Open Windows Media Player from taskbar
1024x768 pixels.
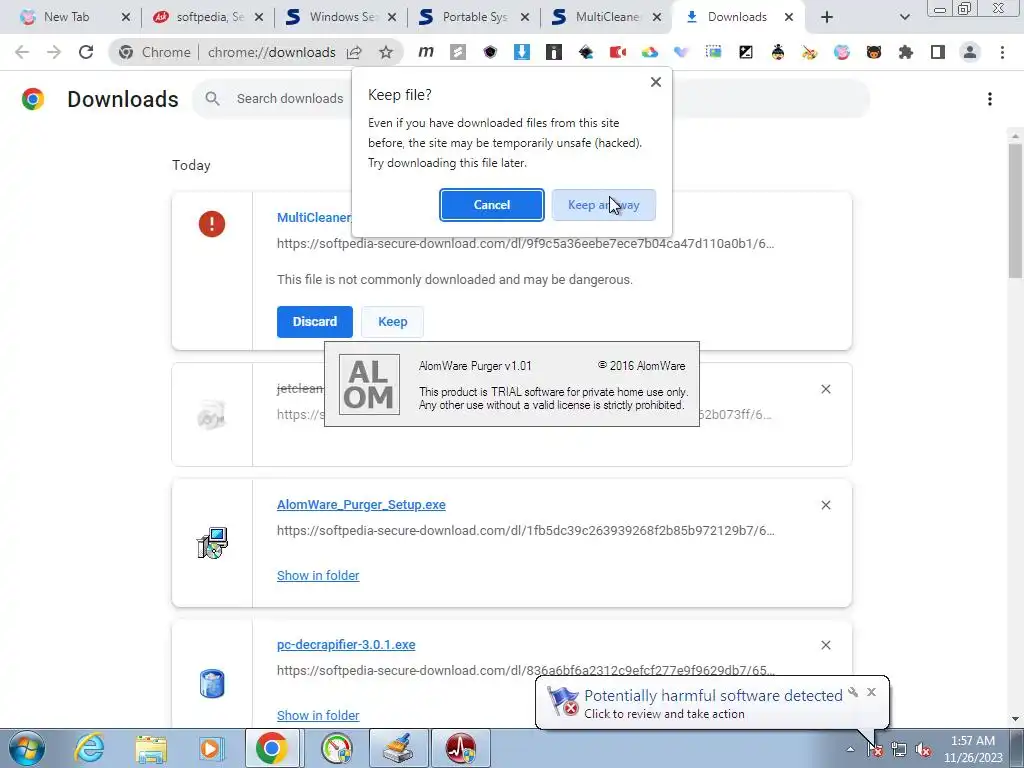coord(211,748)
